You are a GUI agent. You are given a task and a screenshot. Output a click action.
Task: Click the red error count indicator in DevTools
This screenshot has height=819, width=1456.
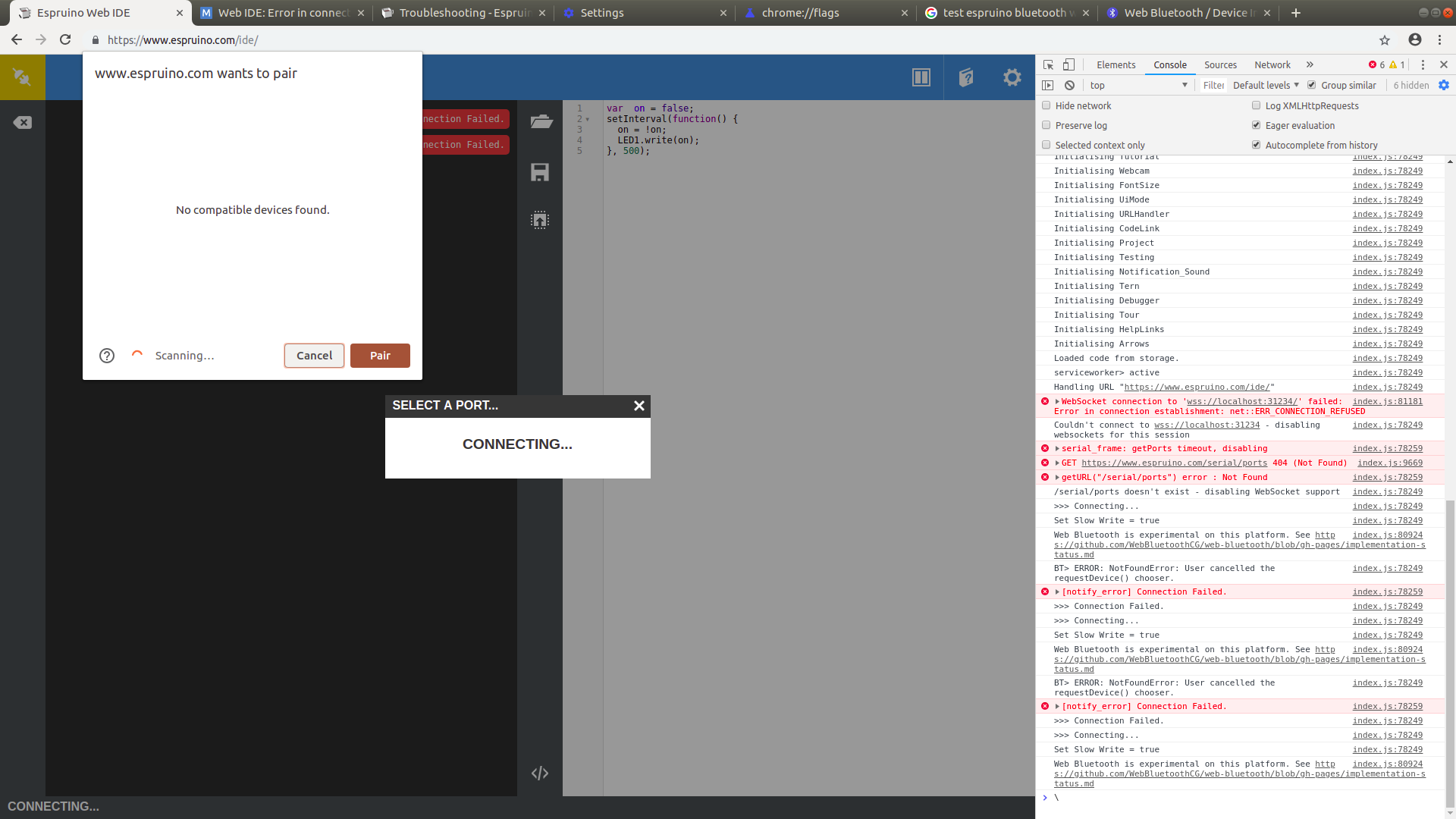[x=1376, y=65]
